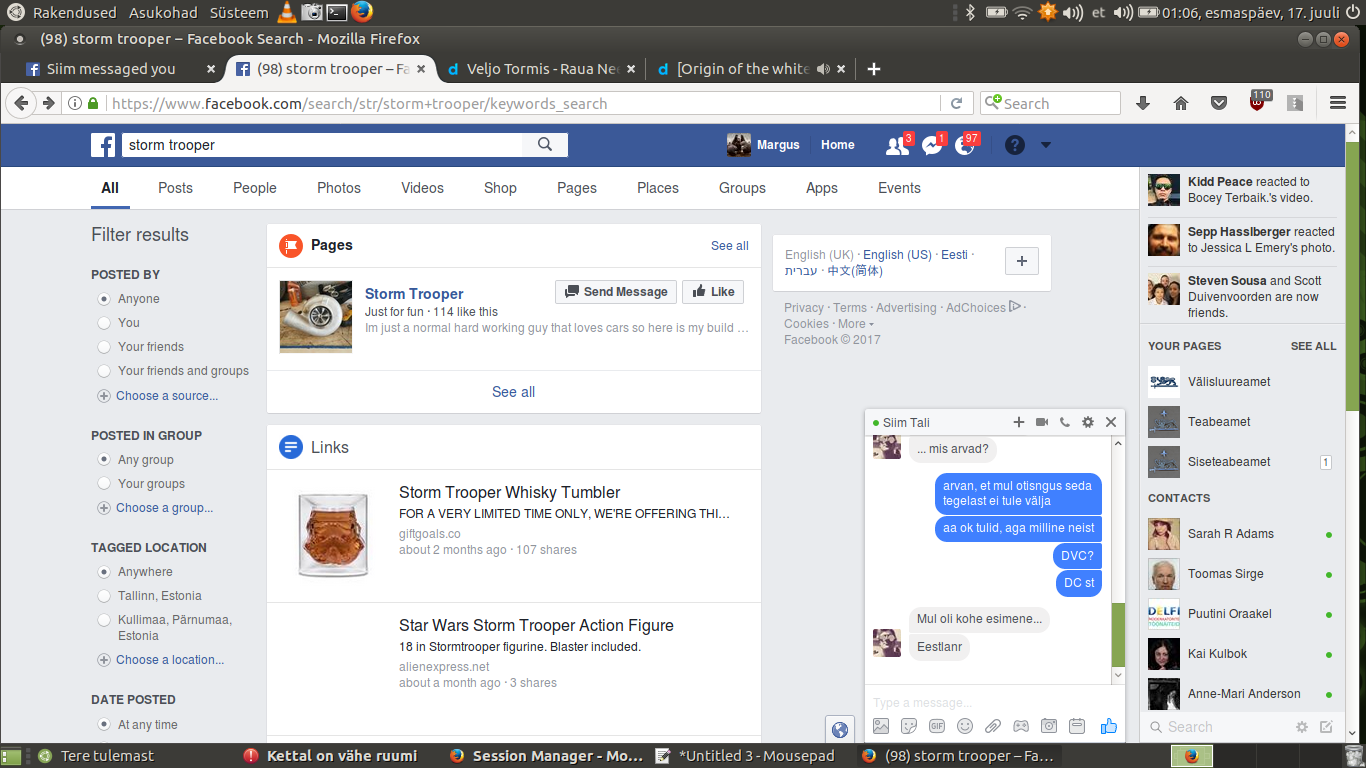The height and width of the screenshot is (768, 1366).
Task: Select Kullimaa, Pärnumaa location filter
Action: pyautogui.click(x=104, y=620)
